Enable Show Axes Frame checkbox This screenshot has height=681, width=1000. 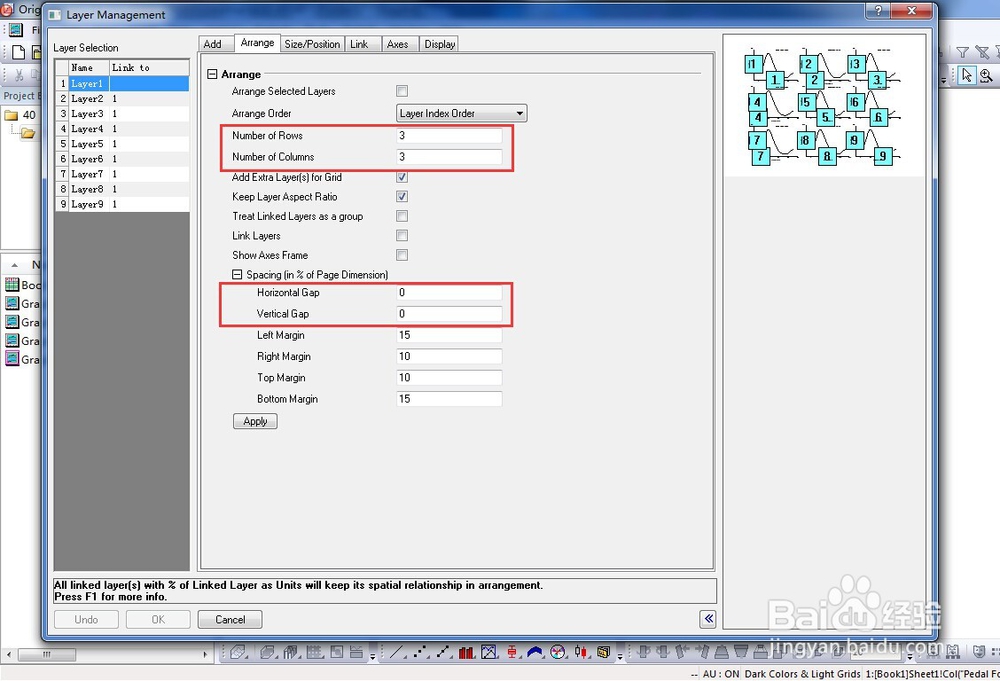[402, 255]
